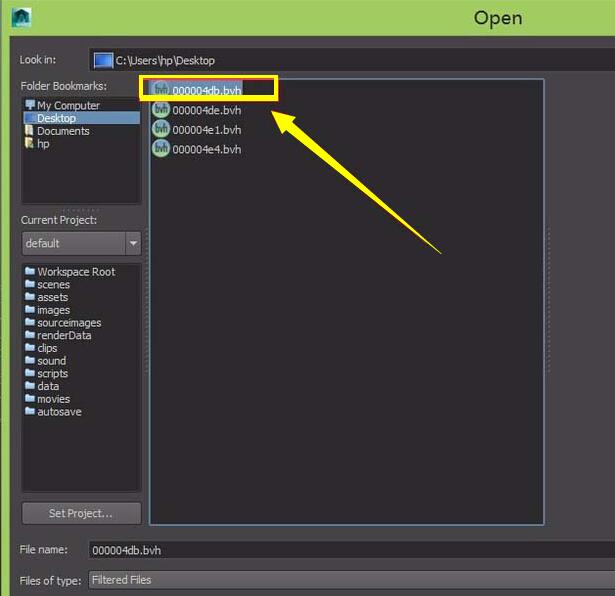Open the Files of type dropdown
Image resolution: width=615 pixels, height=596 pixels.
(x=350, y=579)
